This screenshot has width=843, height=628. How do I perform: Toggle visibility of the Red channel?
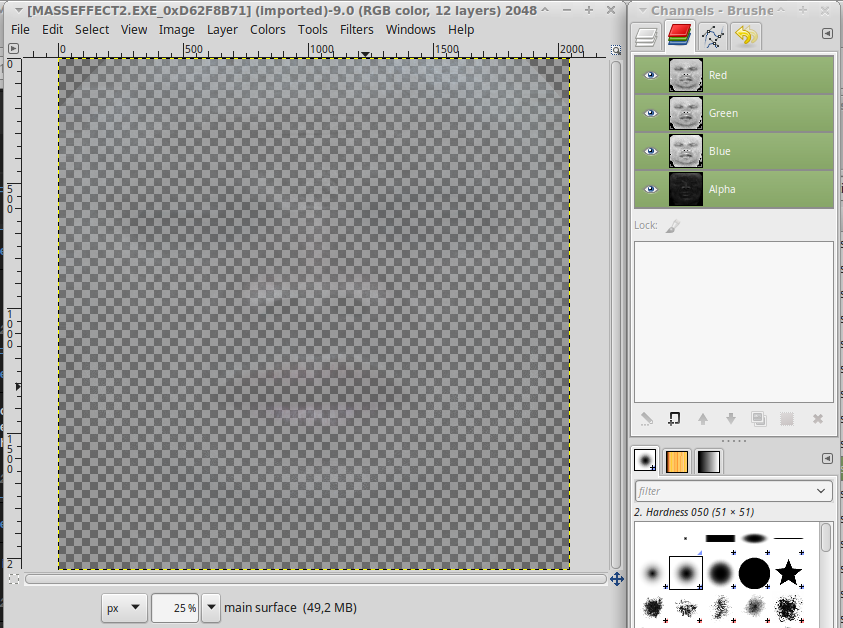(x=651, y=75)
